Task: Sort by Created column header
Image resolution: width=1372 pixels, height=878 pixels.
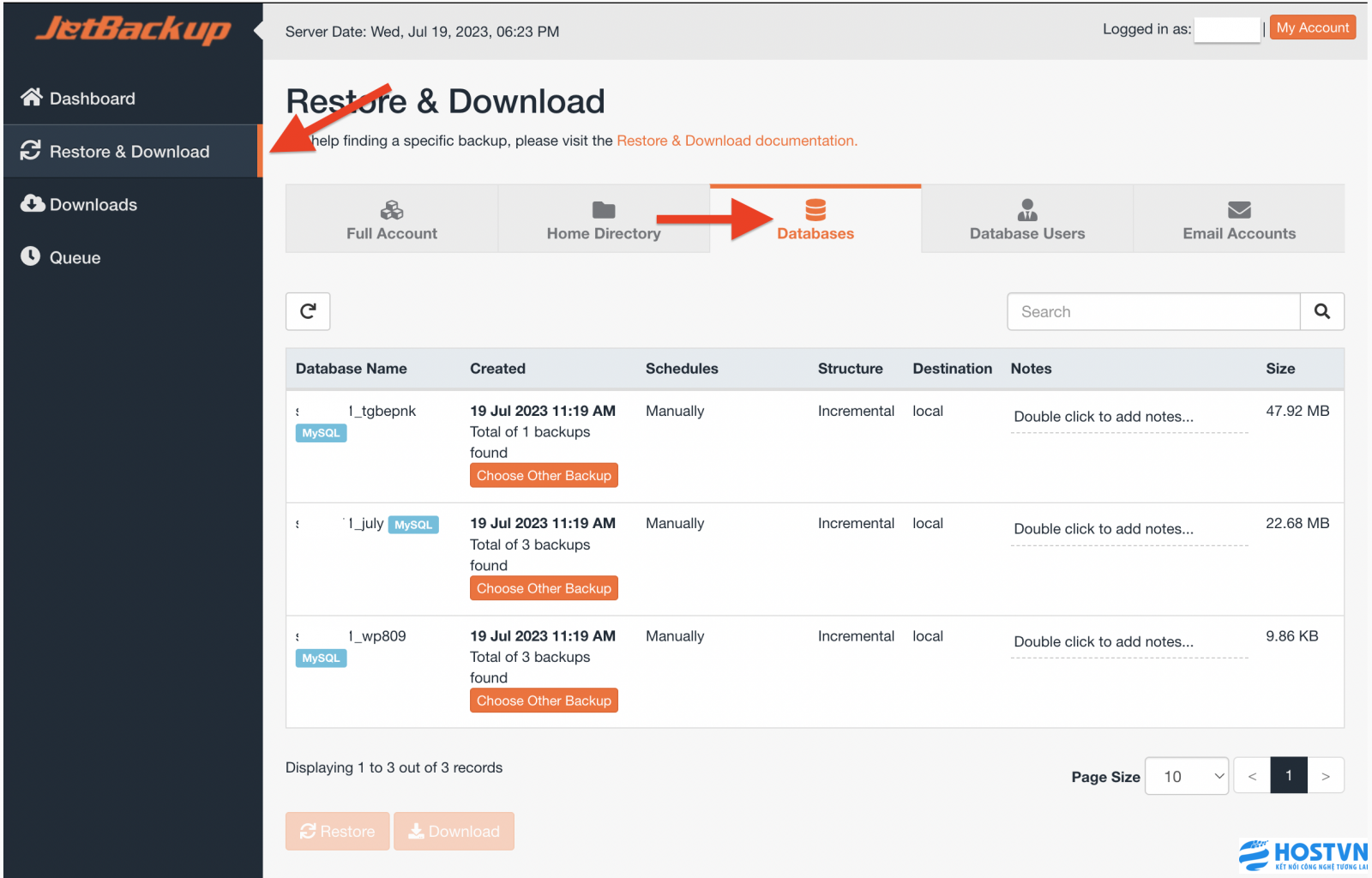Action: (x=497, y=369)
